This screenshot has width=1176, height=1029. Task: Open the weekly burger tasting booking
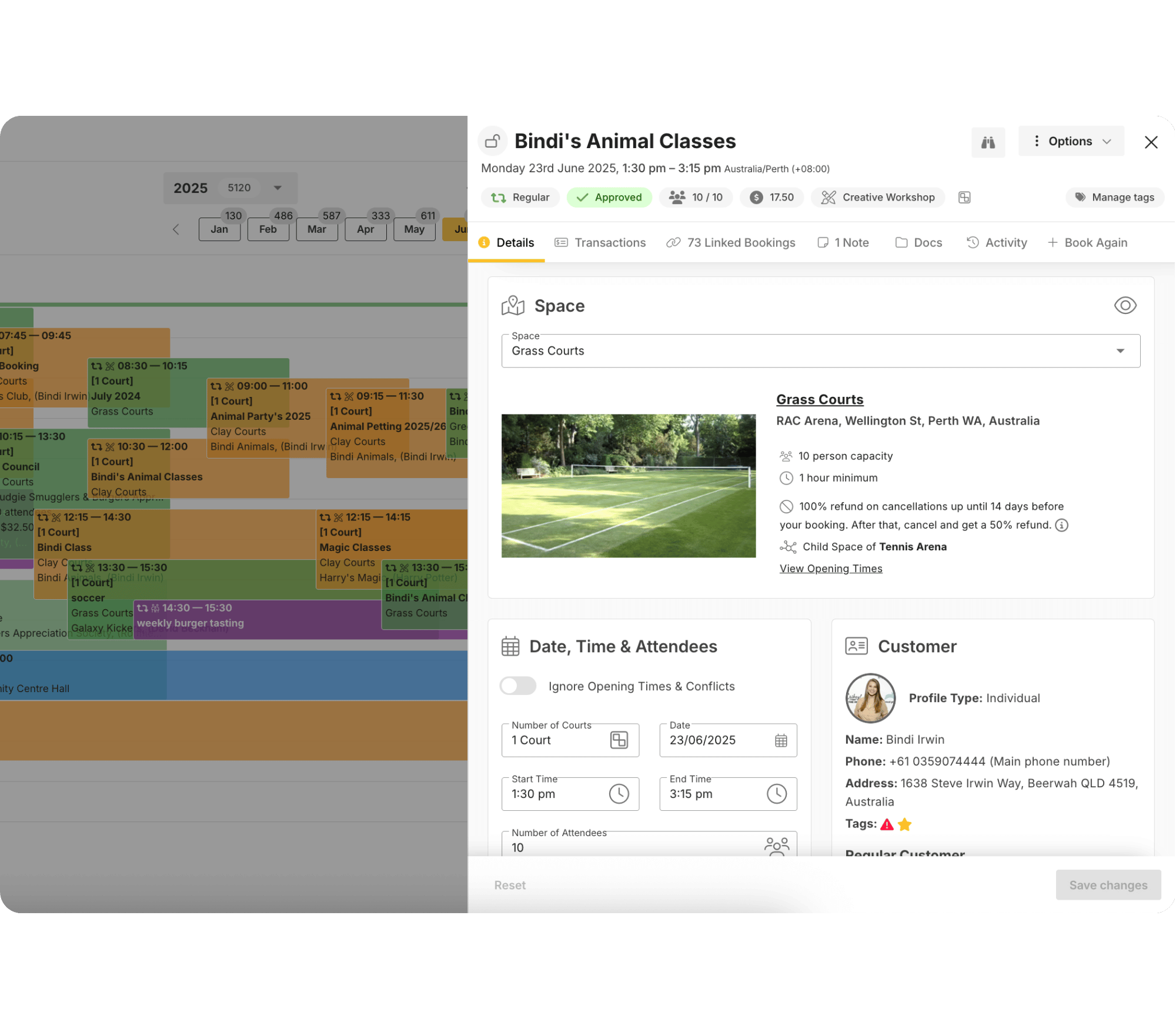pos(258,619)
